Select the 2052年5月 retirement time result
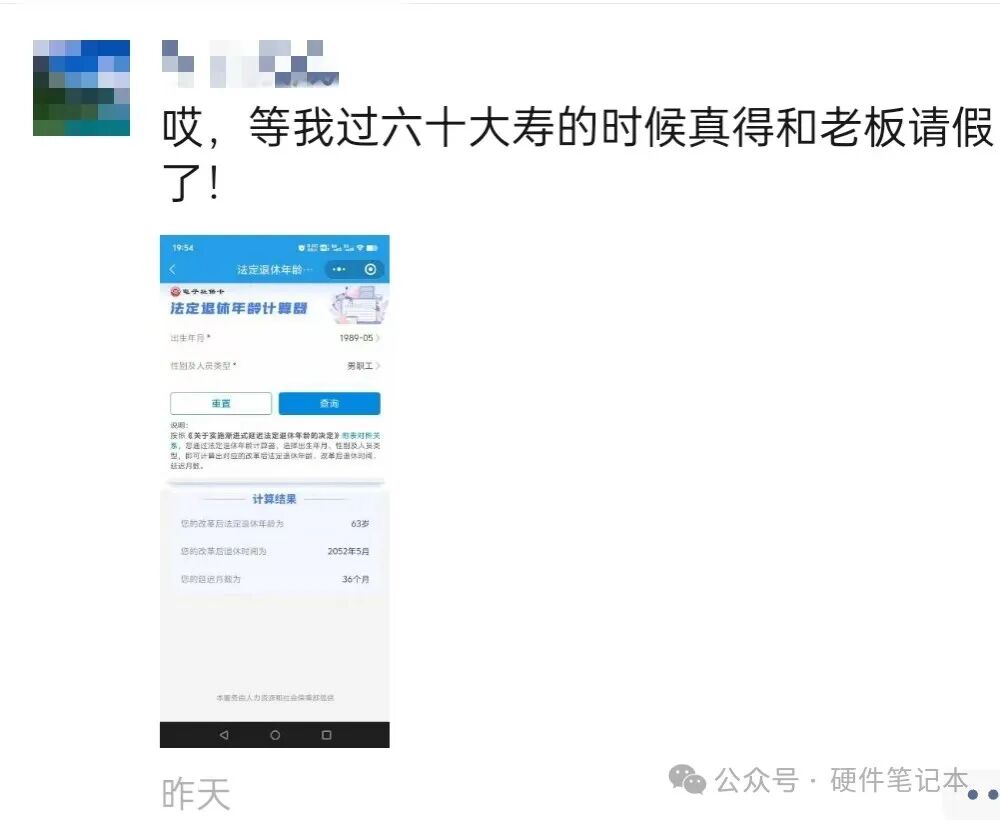1000x820 pixels. [x=348, y=552]
